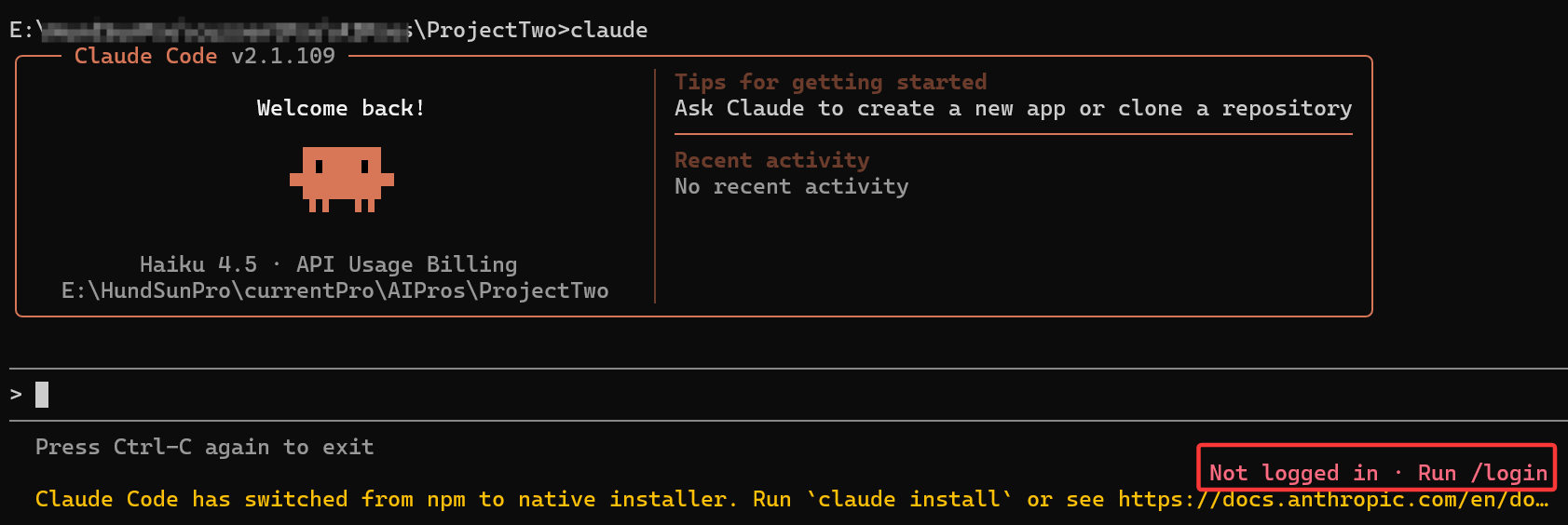
Task: Open the docs.anthropic.com link
Action: pos(1333,499)
